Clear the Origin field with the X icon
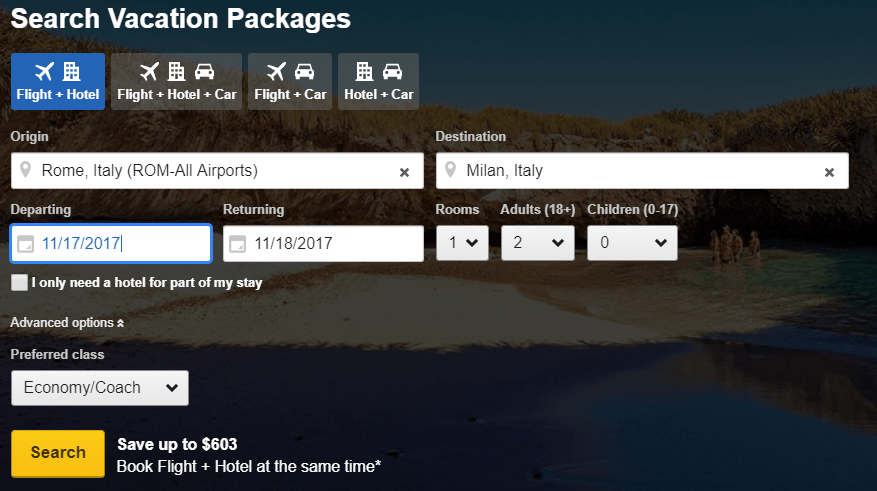The height and width of the screenshot is (491, 877). click(x=404, y=172)
